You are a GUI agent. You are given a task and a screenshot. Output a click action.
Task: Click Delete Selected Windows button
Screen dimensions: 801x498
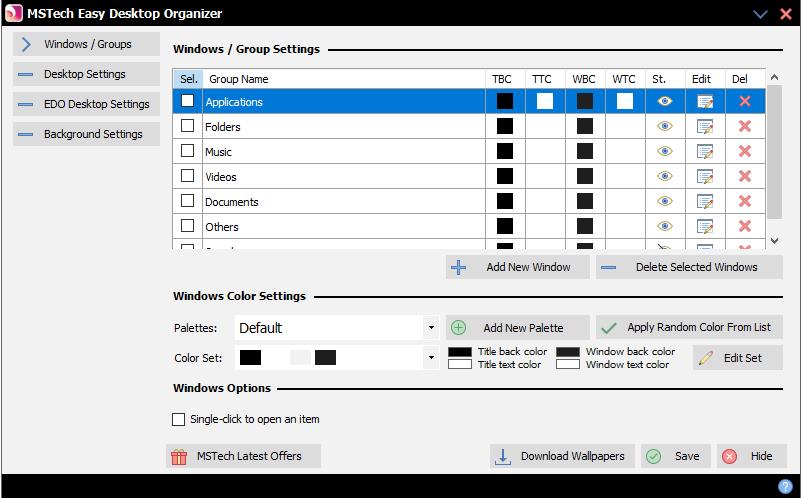pyautogui.click(x=689, y=267)
